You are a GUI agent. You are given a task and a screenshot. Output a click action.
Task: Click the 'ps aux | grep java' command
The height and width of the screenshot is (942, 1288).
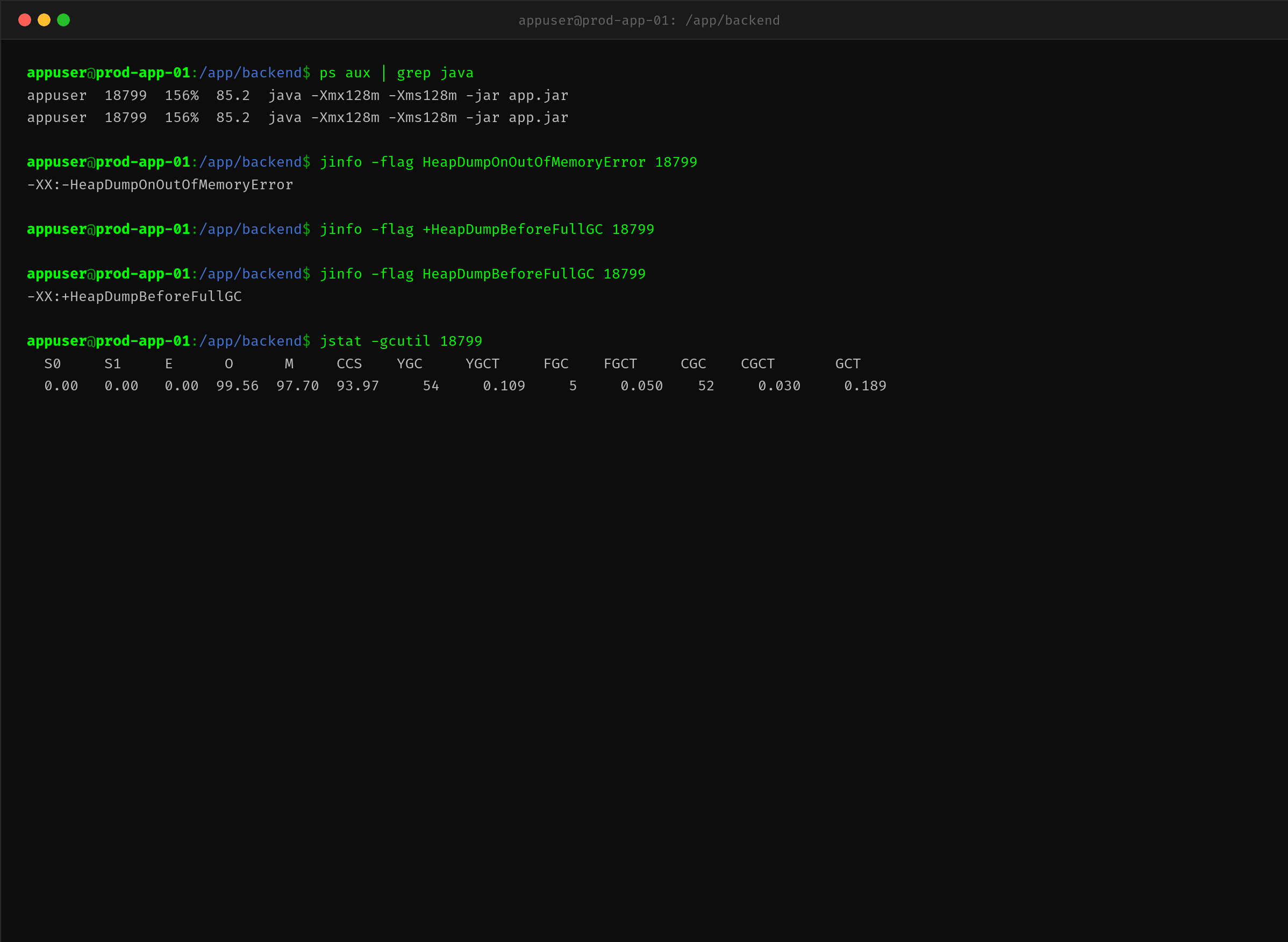(x=396, y=73)
